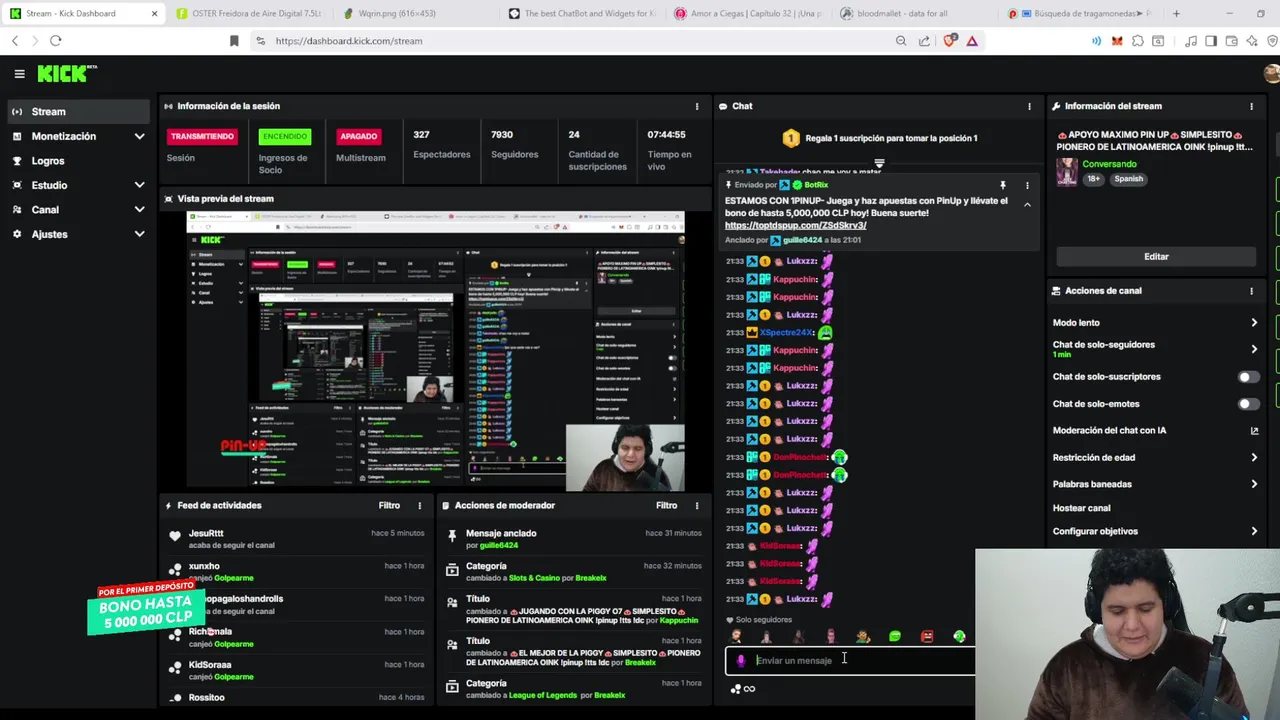Collapse the pinned message with the chevron
Screen dimensions: 1280x720
(x=1027, y=204)
